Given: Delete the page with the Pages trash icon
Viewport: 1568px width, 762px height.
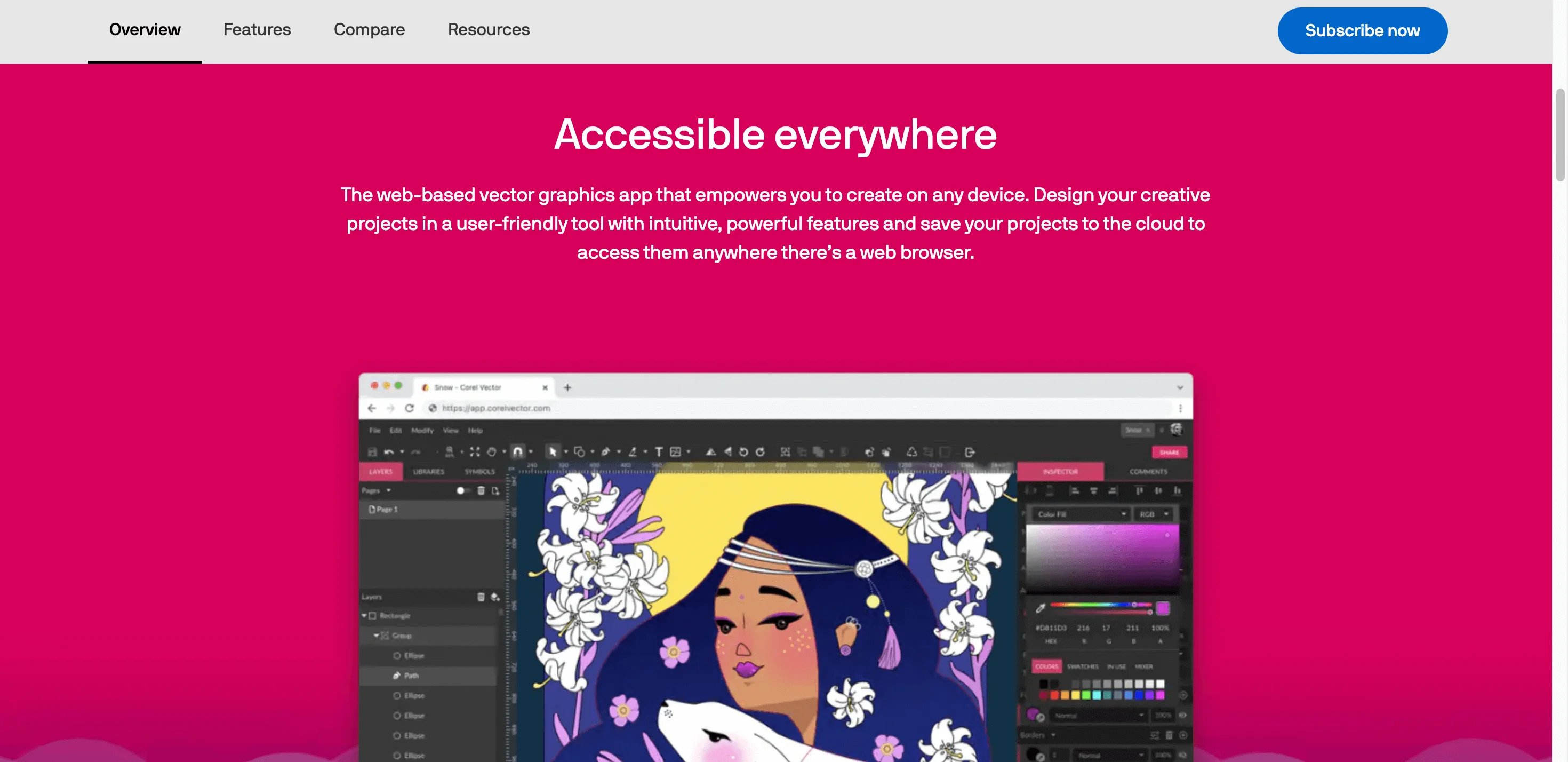Looking at the screenshot, I should [481, 490].
